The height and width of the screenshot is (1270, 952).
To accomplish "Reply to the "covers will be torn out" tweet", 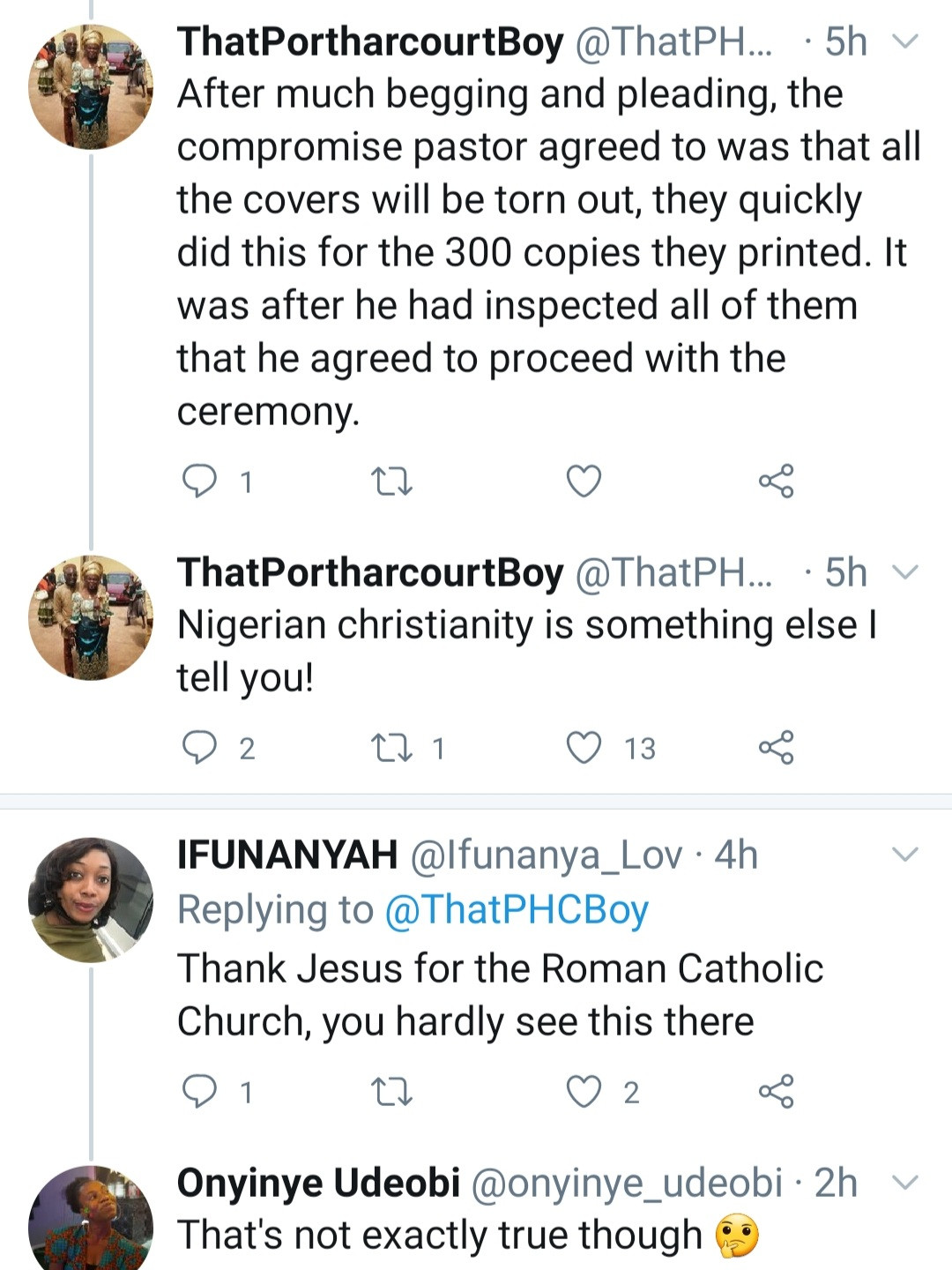I will tap(199, 482).
